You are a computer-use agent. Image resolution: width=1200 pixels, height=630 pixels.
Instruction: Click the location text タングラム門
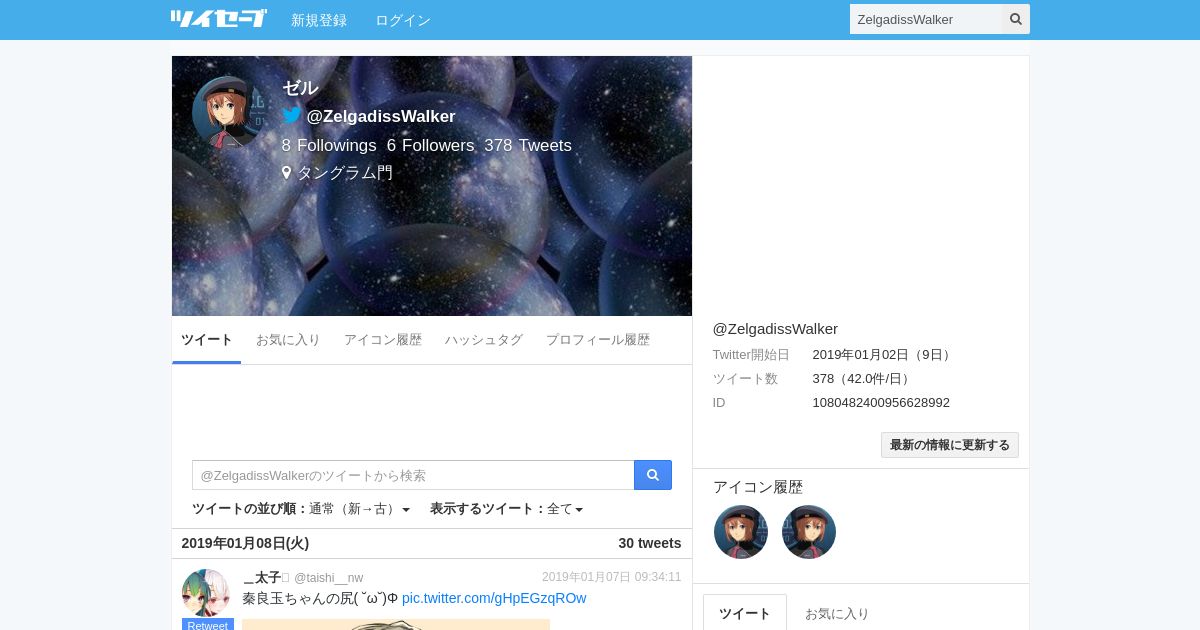tap(345, 173)
